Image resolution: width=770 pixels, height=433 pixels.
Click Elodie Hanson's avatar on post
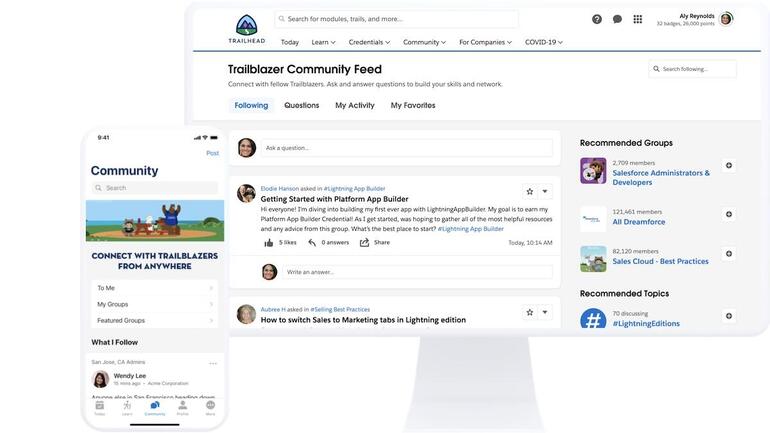246,193
